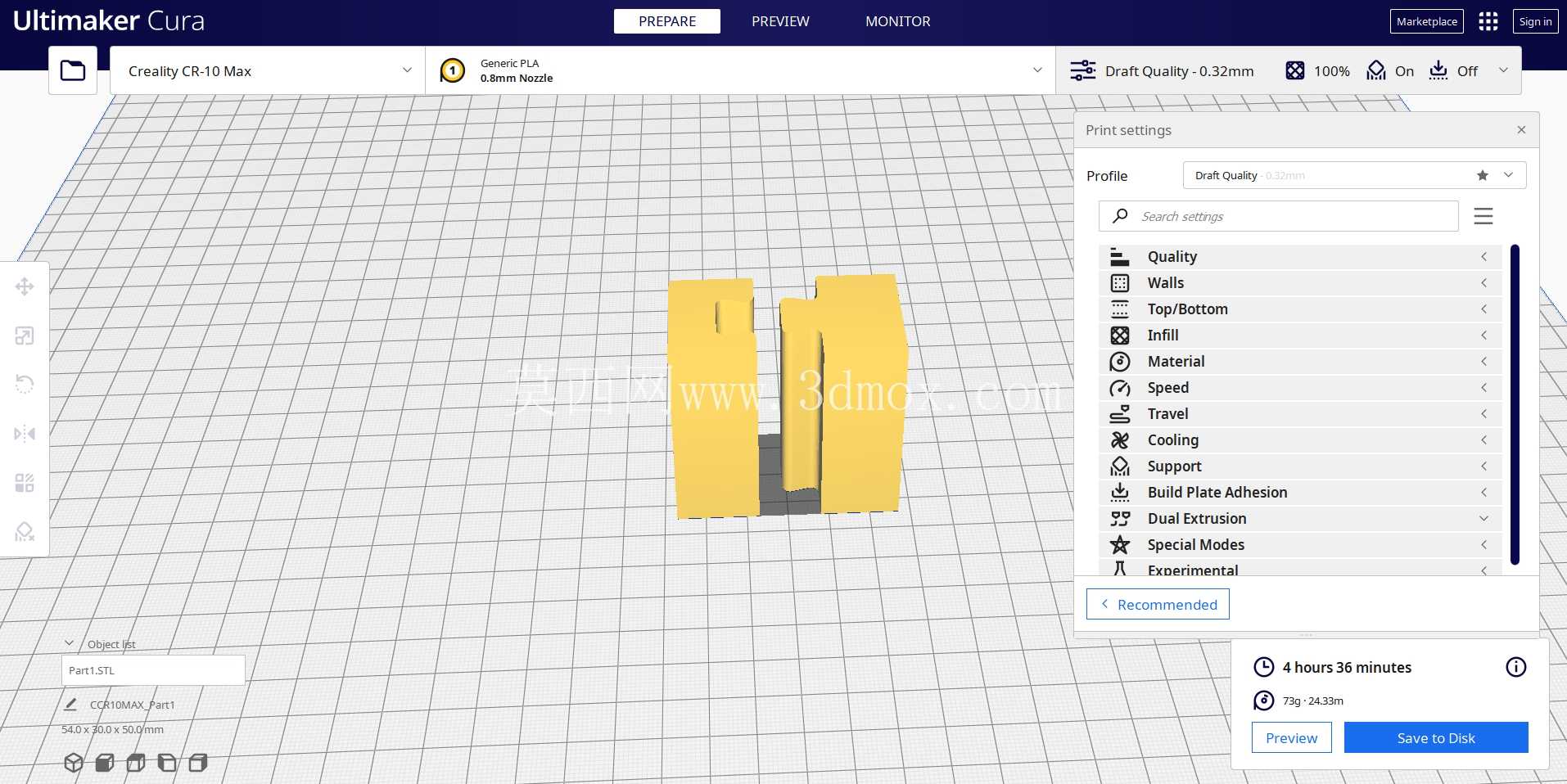Collapse the print settings summary bar
Viewport: 1567px width, 784px height.
pos(1503,70)
